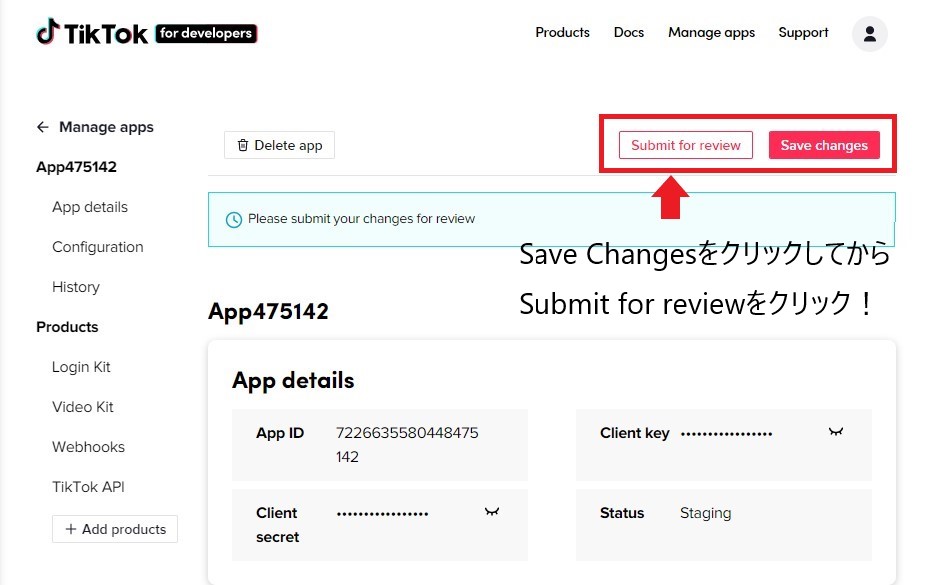The width and height of the screenshot is (933, 585).
Task: Open the Docs menu item
Action: (x=629, y=33)
